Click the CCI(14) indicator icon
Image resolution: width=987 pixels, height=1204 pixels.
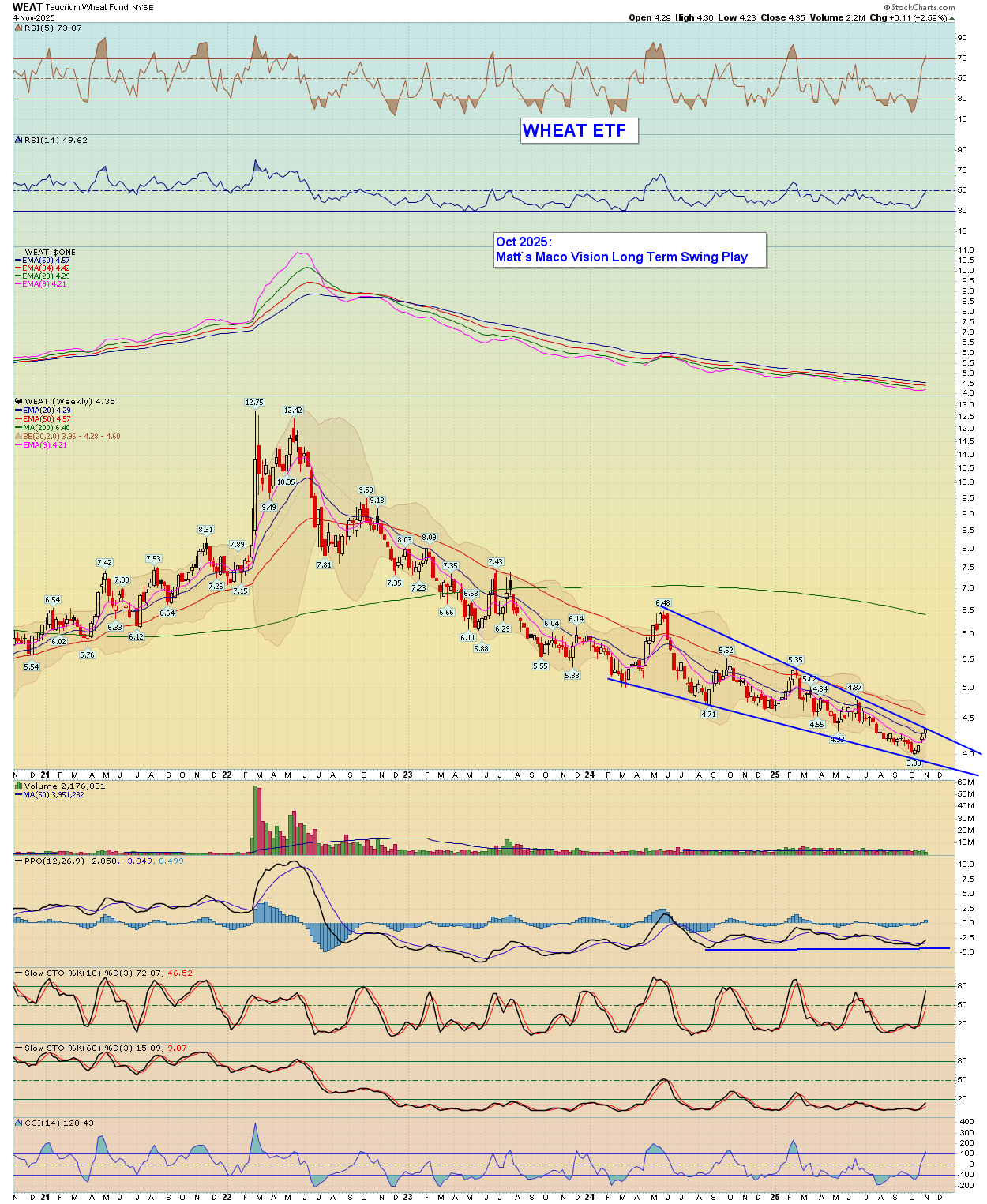(x=19, y=1123)
